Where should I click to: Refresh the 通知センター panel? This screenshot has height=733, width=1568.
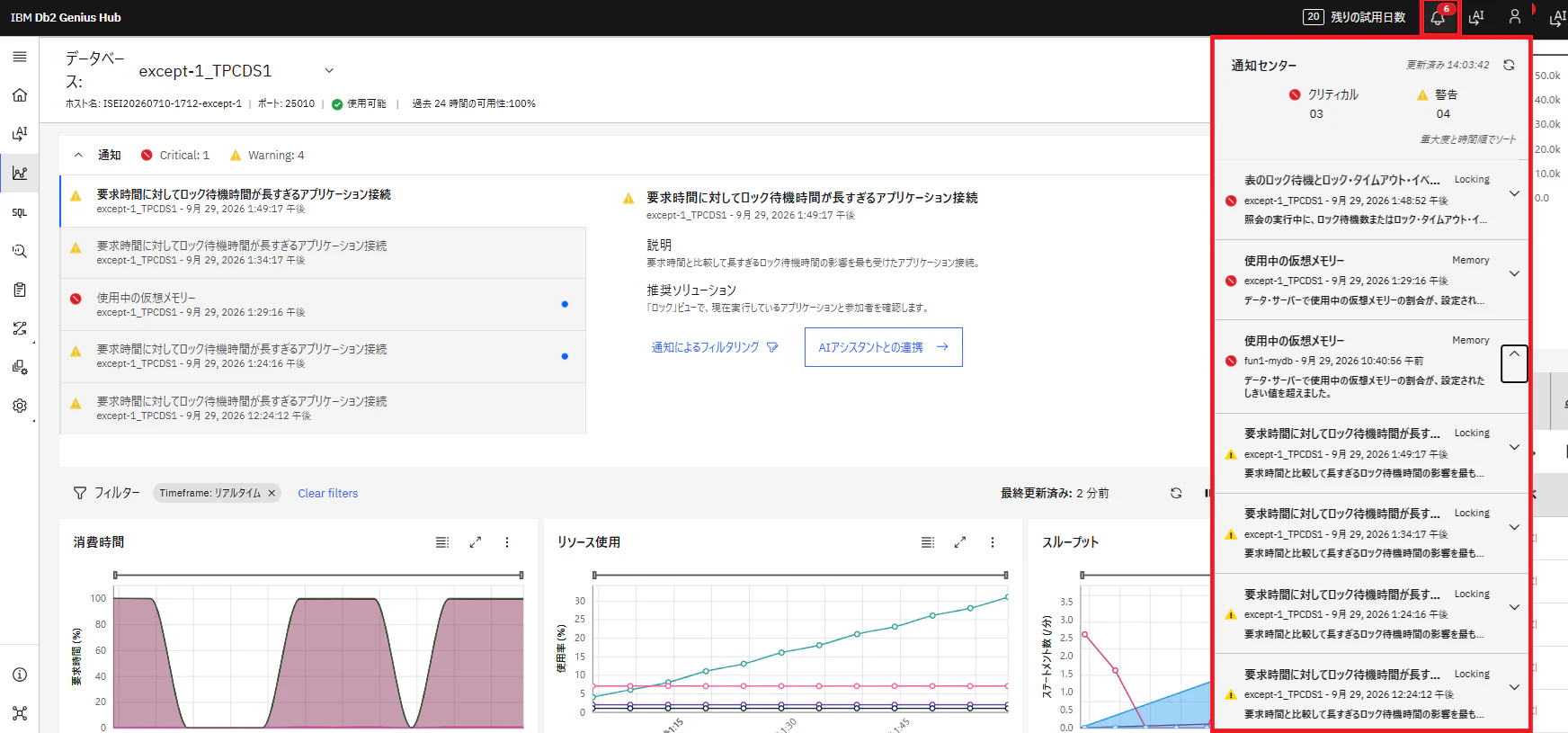[x=1509, y=65]
